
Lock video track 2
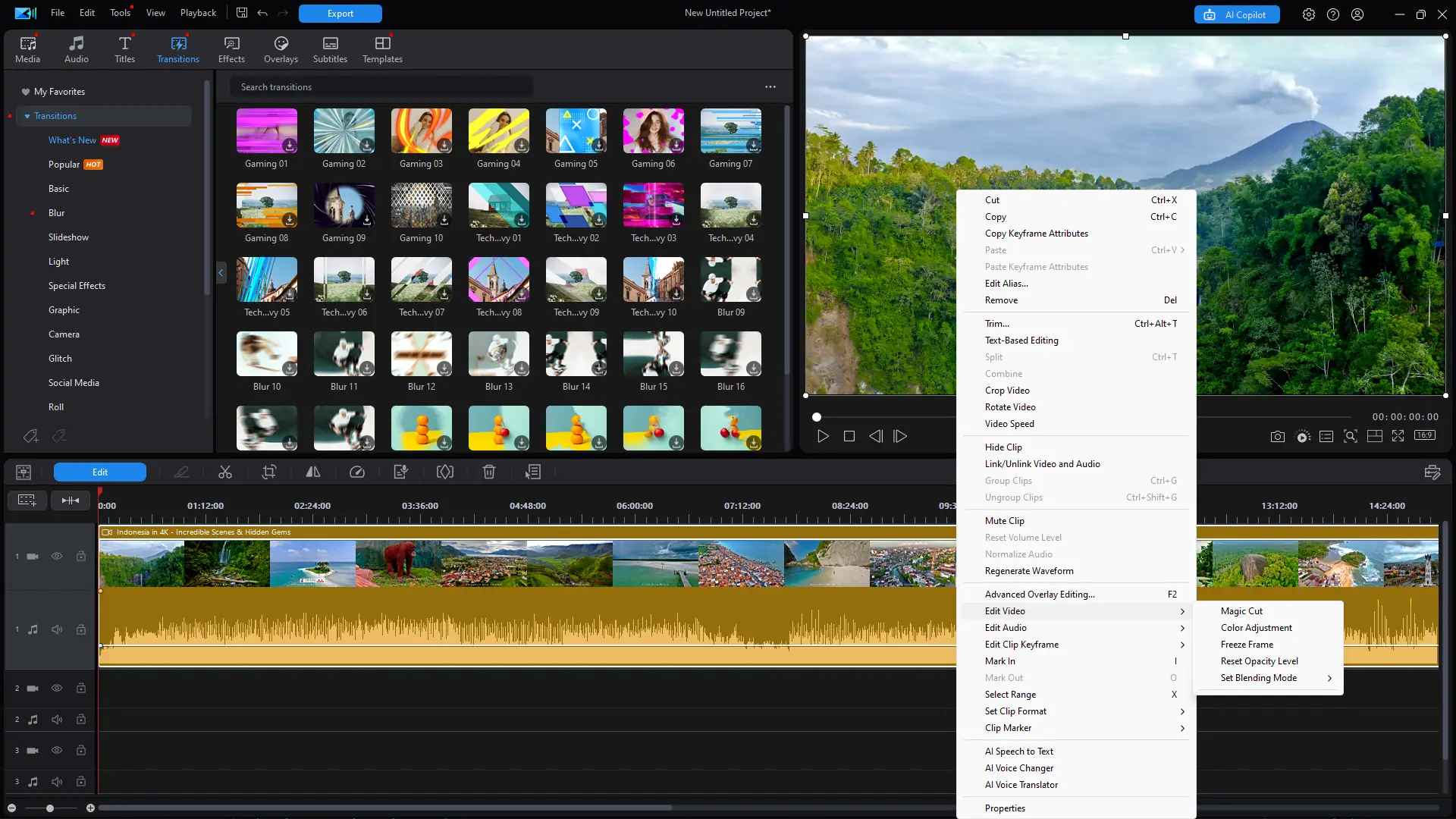pyautogui.click(x=81, y=688)
